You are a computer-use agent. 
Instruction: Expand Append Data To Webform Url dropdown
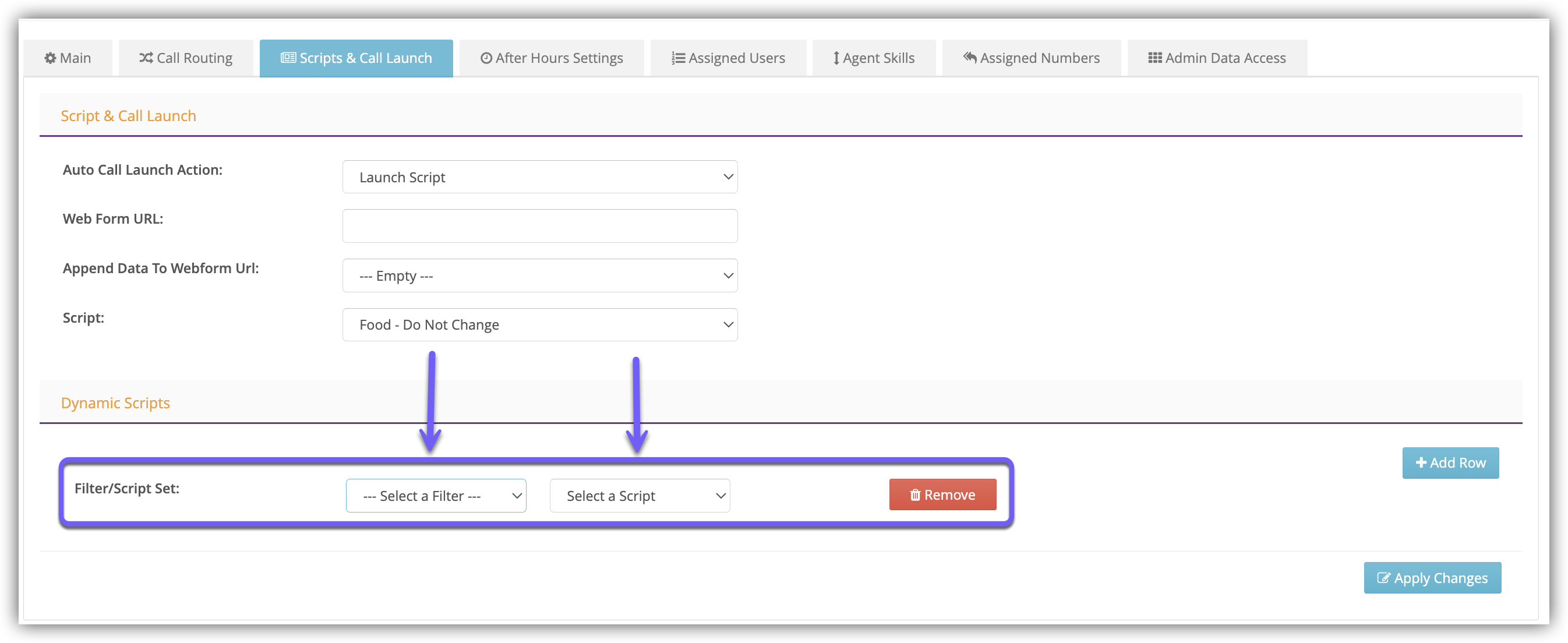pyautogui.click(x=539, y=276)
